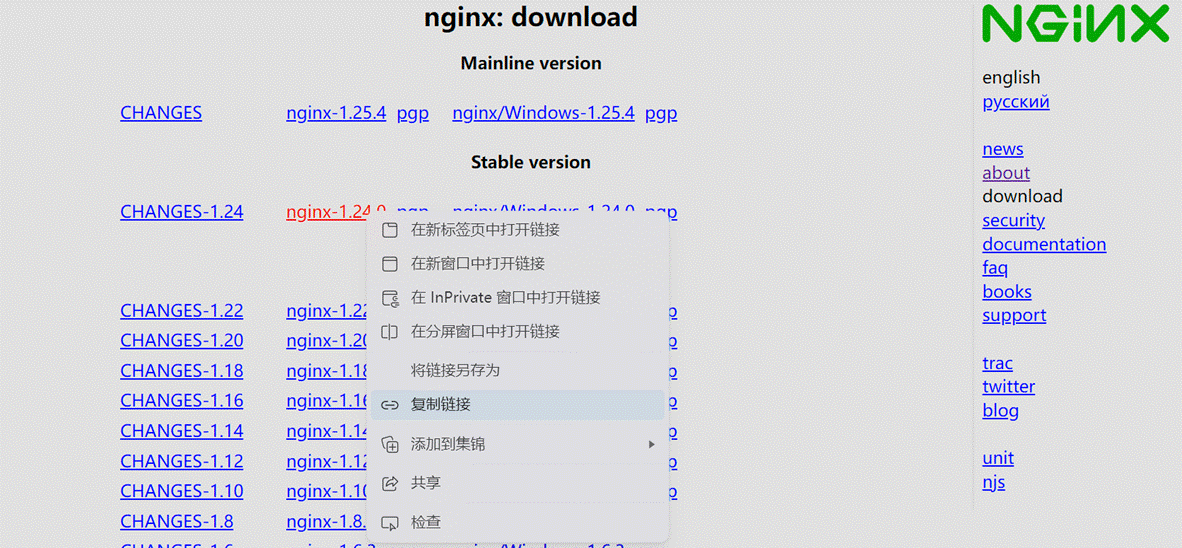Choose 共享 in the context menu
This screenshot has height=548, width=1182.
(518, 483)
